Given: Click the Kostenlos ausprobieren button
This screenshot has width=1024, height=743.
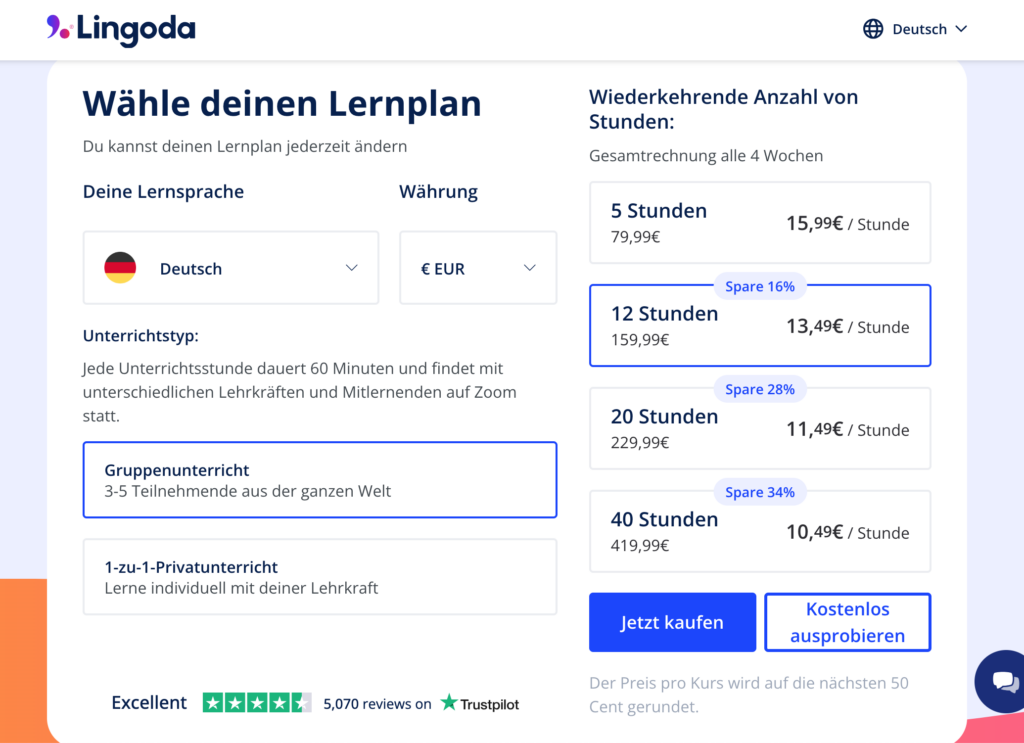Looking at the screenshot, I should tap(847, 622).
